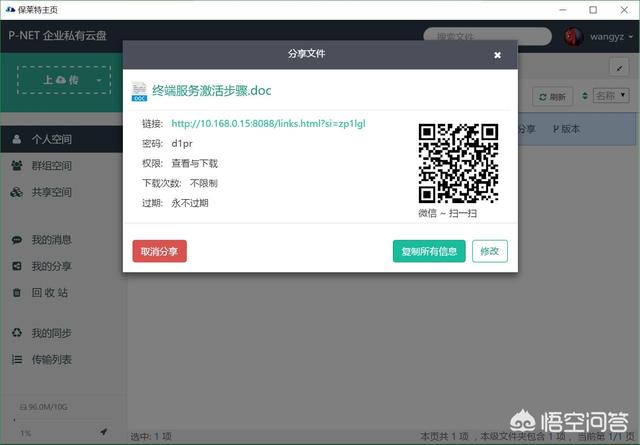Click the share icon for 我的分享

pyautogui.click(x=17, y=266)
